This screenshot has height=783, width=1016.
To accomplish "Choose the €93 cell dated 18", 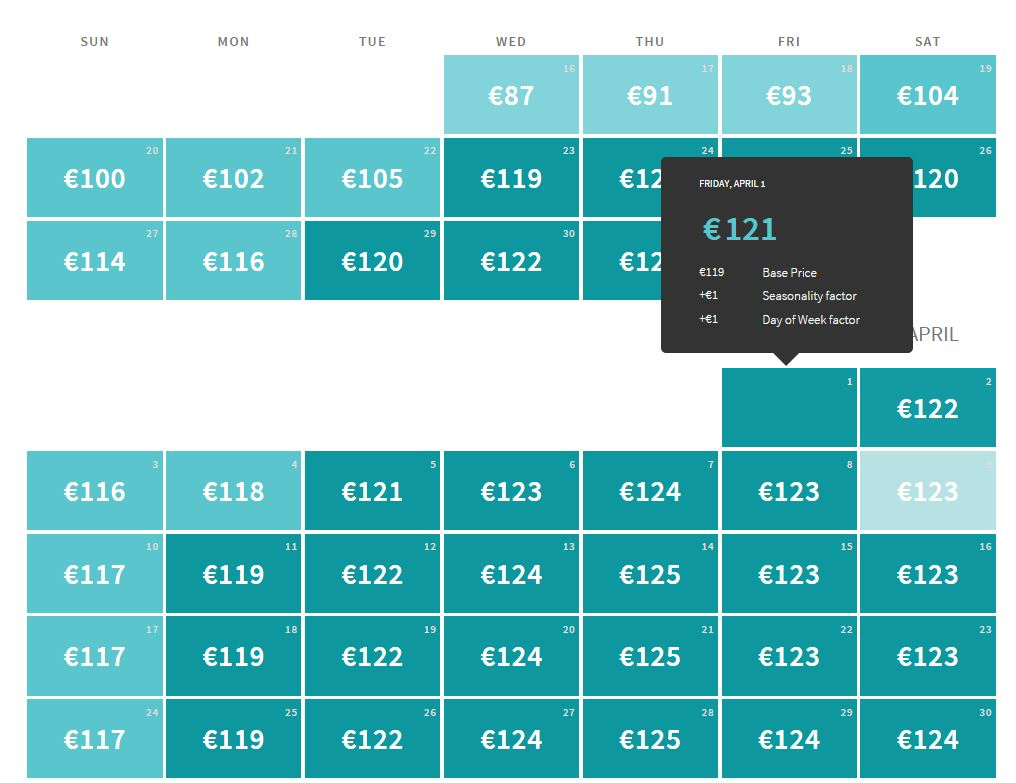I will pos(789,95).
